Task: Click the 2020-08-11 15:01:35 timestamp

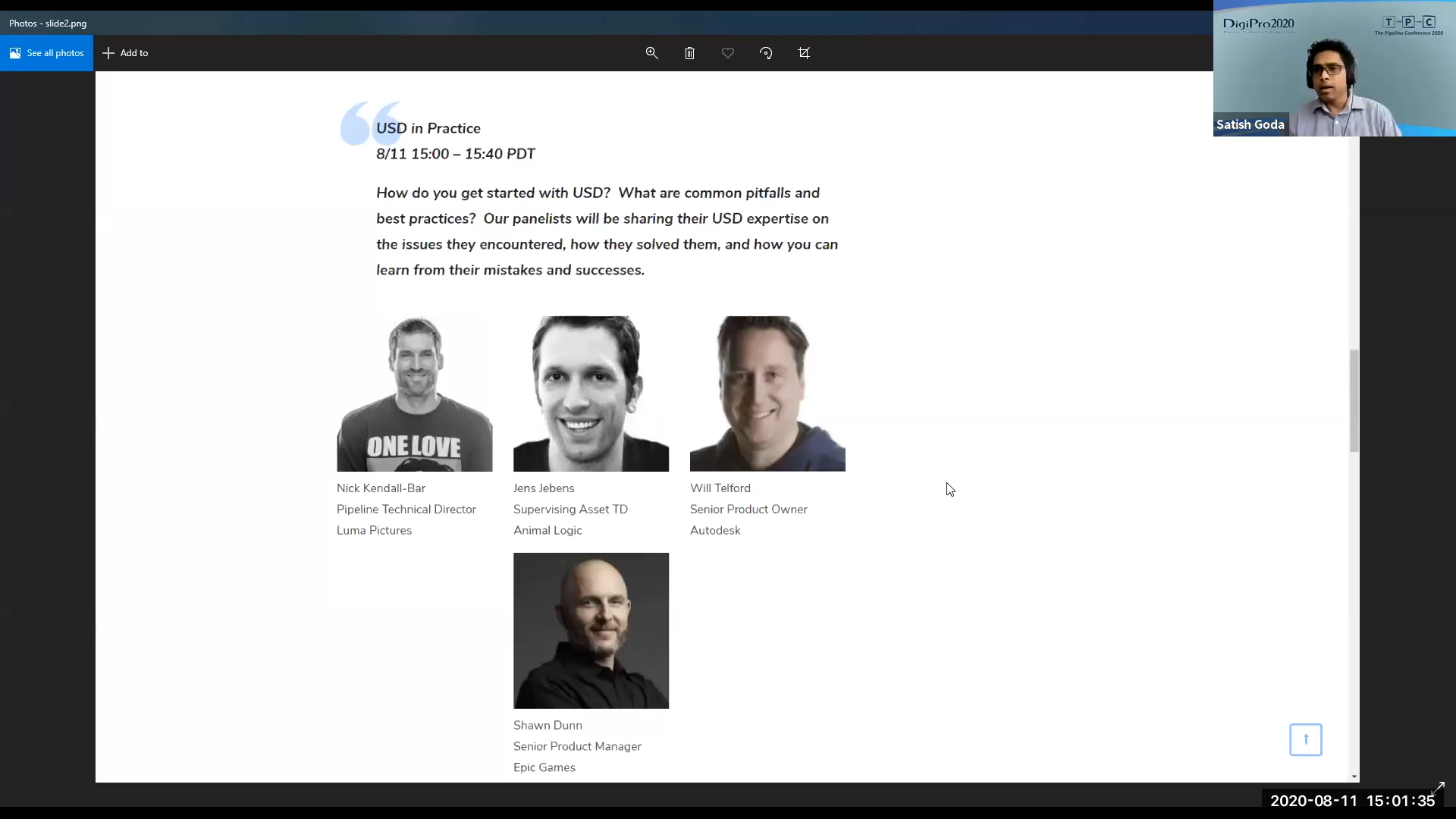Action: pyautogui.click(x=1352, y=801)
